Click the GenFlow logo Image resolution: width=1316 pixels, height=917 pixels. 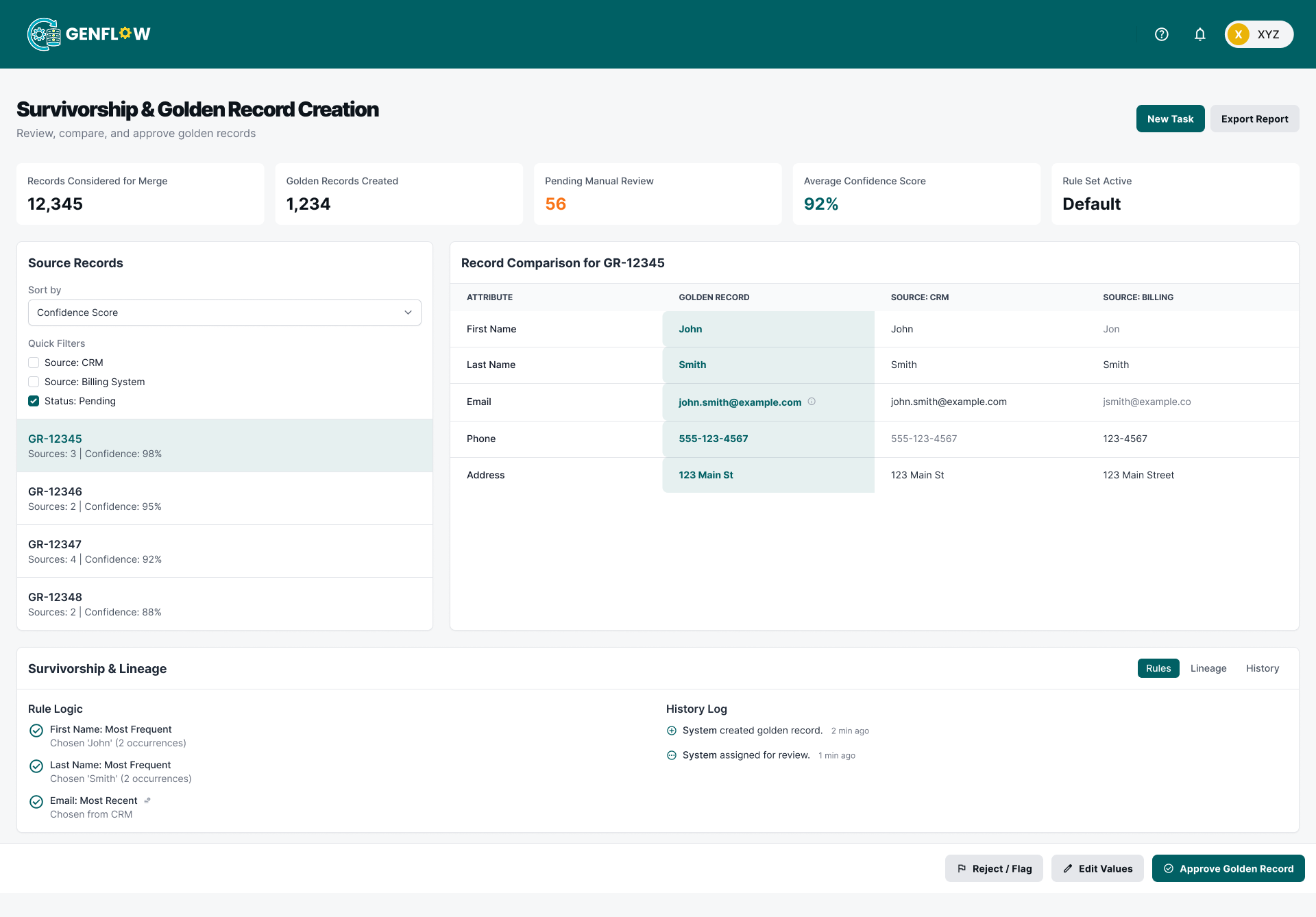point(89,34)
